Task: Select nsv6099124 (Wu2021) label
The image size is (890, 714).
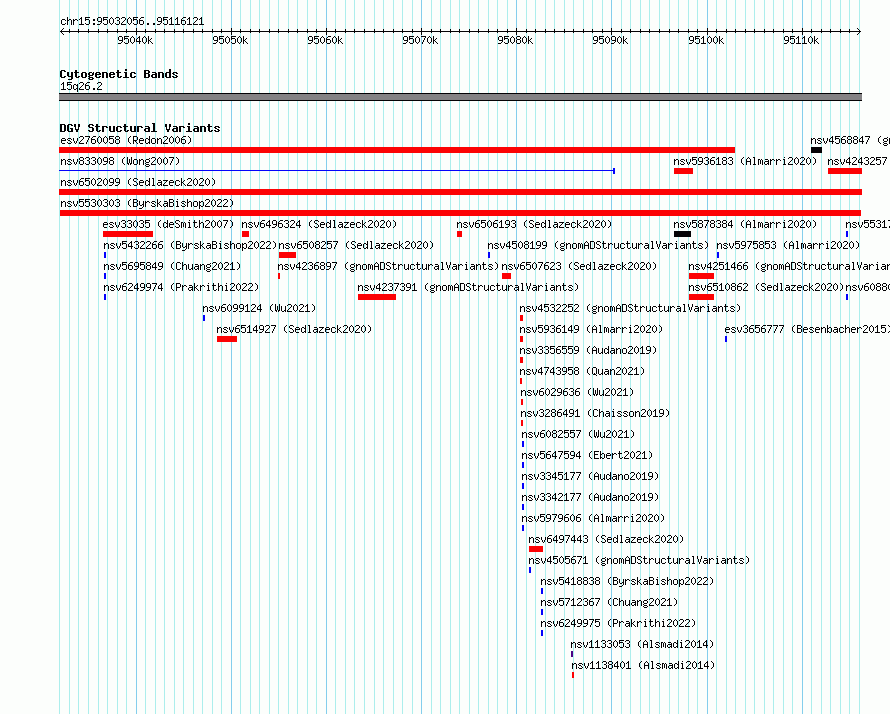Action: tap(259, 308)
